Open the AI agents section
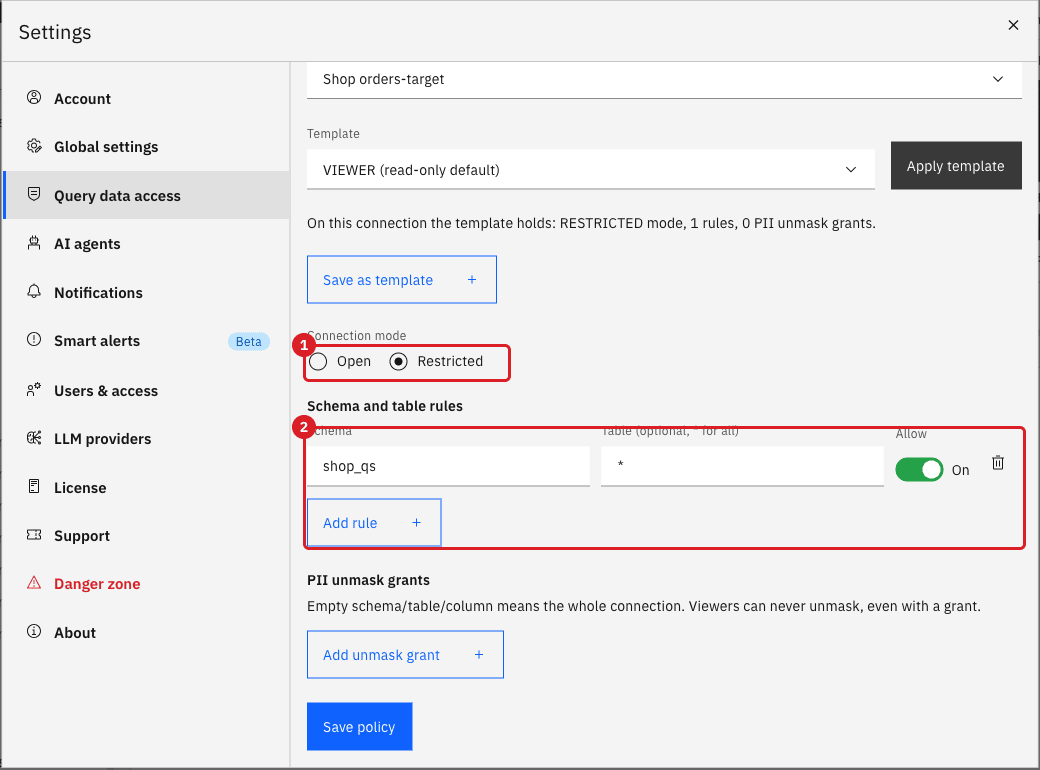Viewport: 1040px width, 770px height. pos(88,244)
